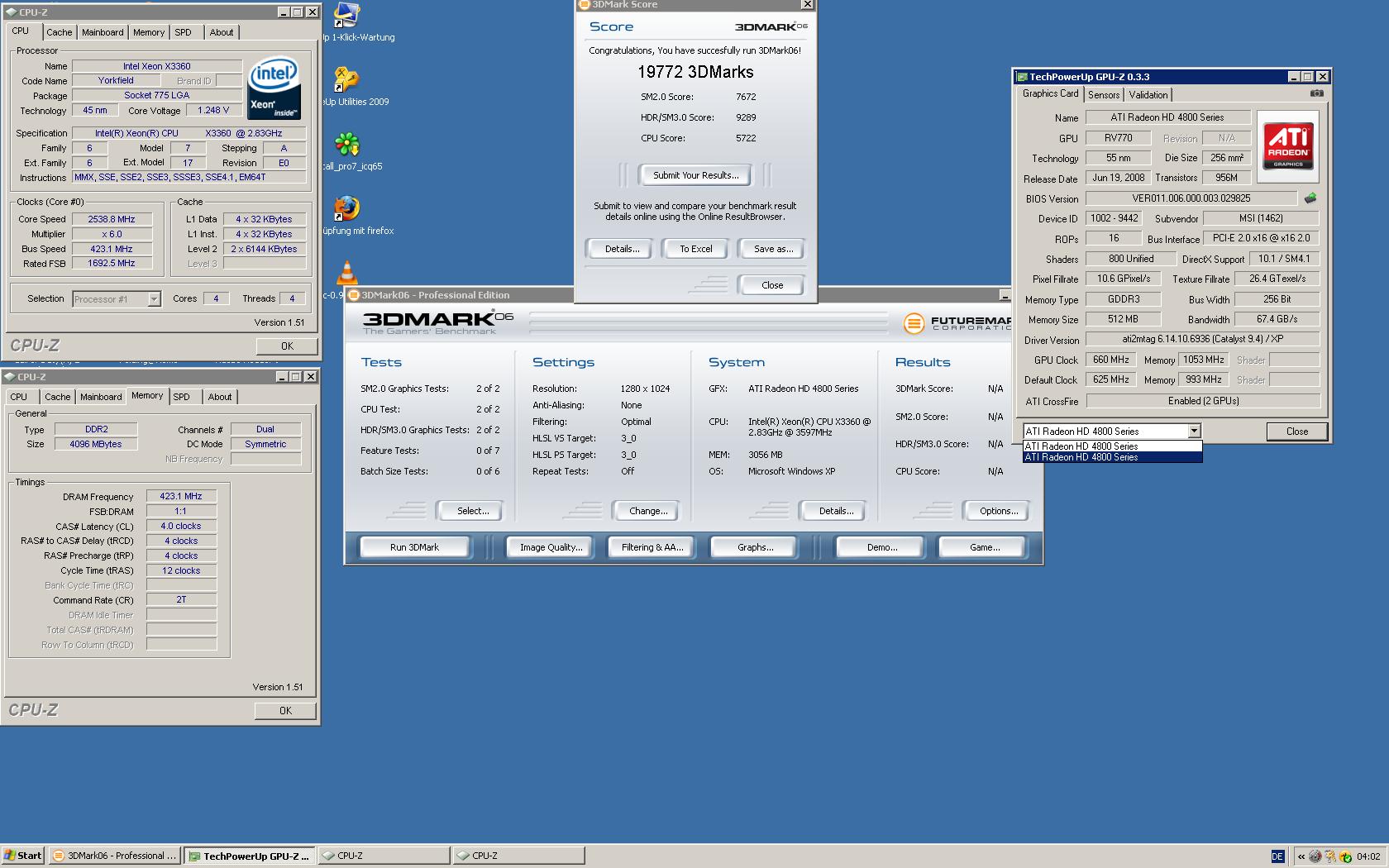Click the taskbar clock showing 04:02
This screenshot has width=1389, height=868.
coord(1368,856)
